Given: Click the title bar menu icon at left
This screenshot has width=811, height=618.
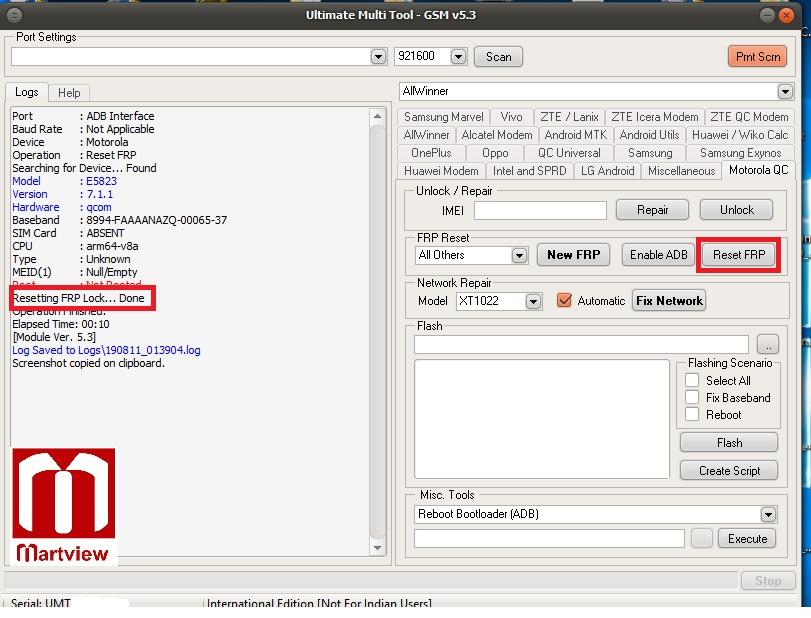Looking at the screenshot, I should [x=14, y=15].
